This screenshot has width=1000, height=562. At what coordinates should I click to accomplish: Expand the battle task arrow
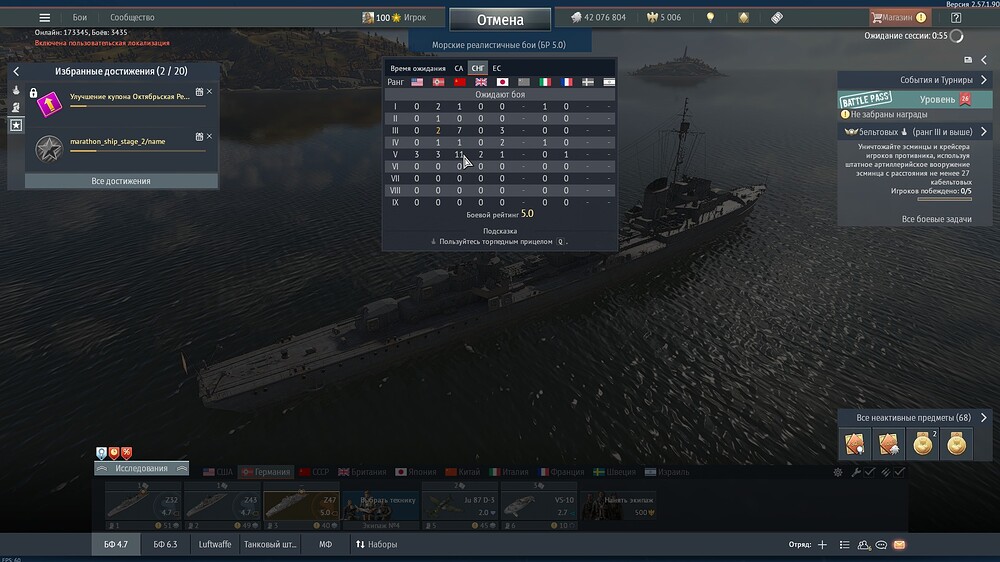(x=984, y=131)
